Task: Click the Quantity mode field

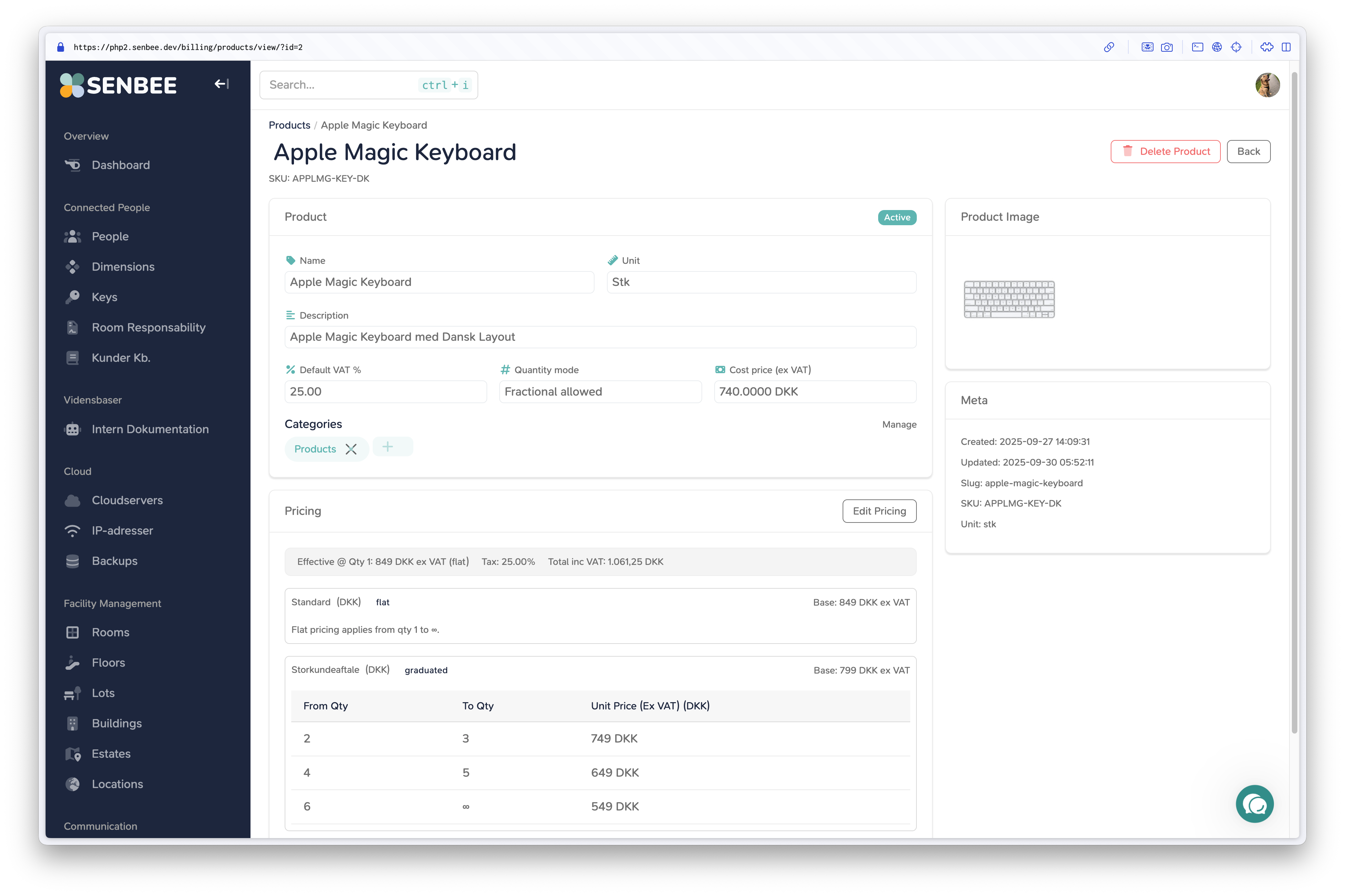Action: [x=600, y=392]
